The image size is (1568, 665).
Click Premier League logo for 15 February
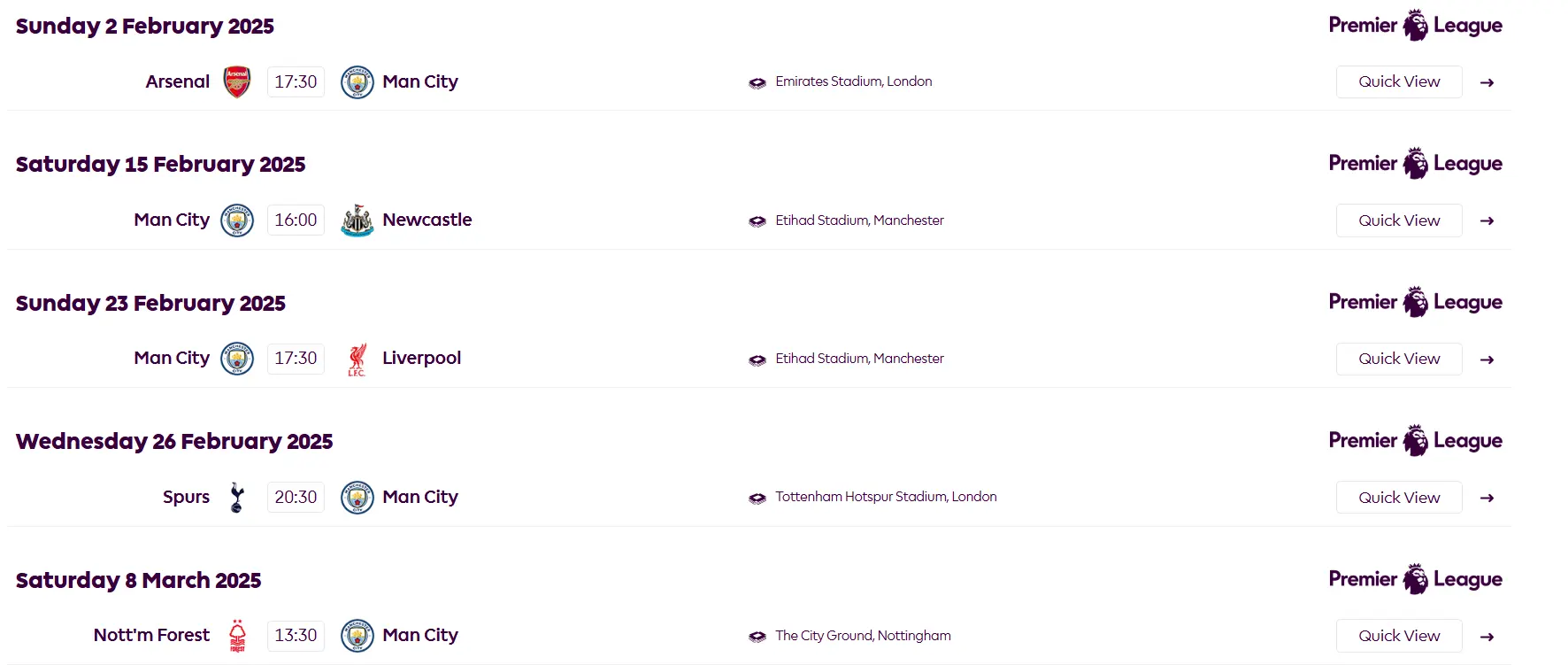pyautogui.click(x=1415, y=164)
